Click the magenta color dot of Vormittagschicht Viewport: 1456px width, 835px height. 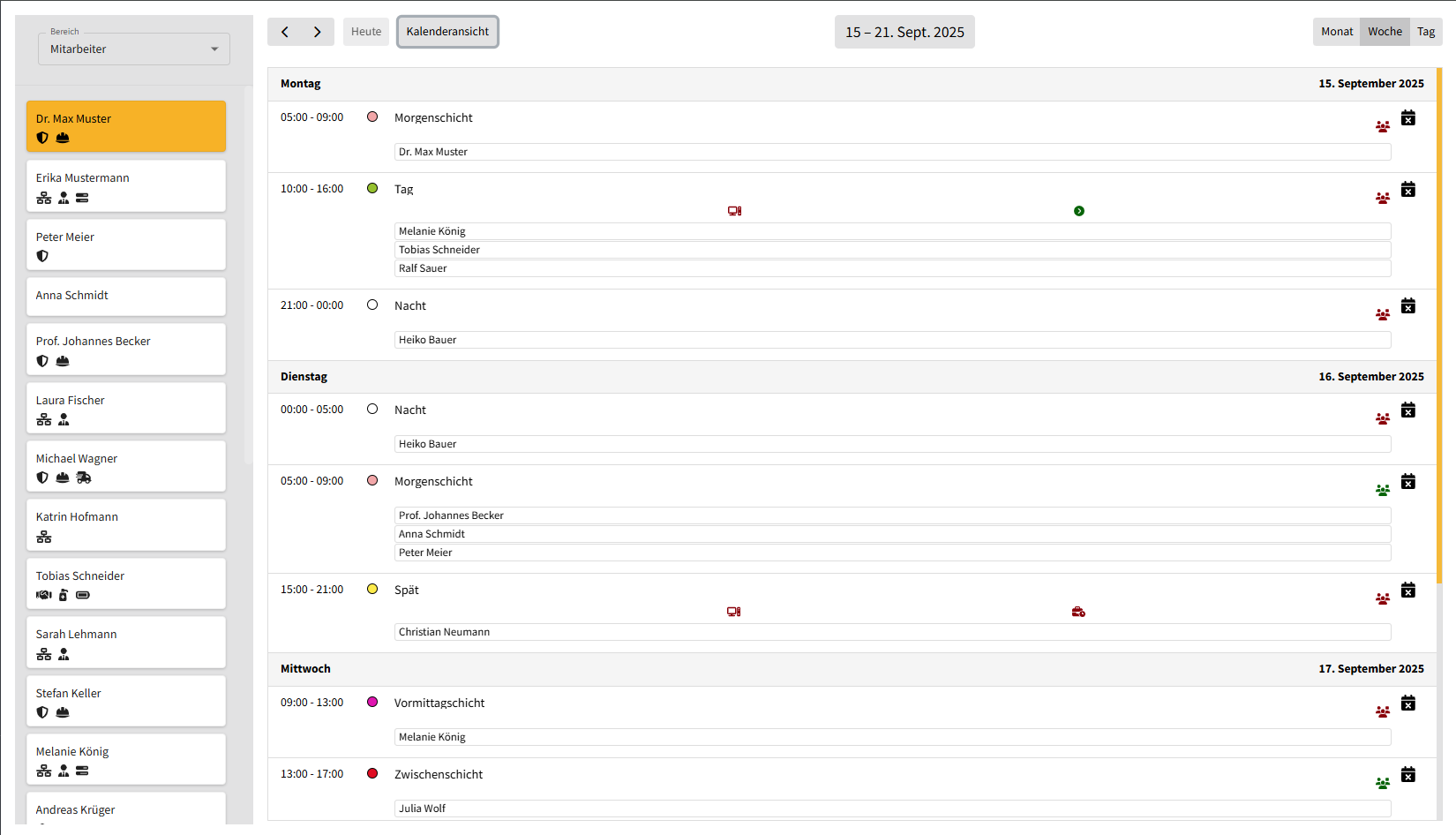[x=372, y=702]
